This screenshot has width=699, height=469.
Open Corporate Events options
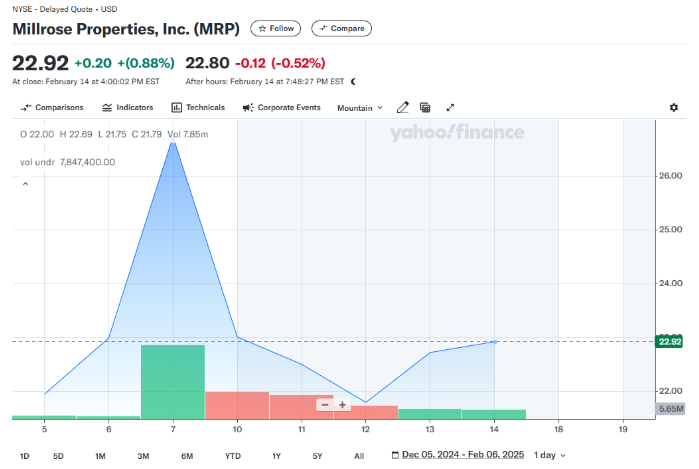(x=281, y=107)
